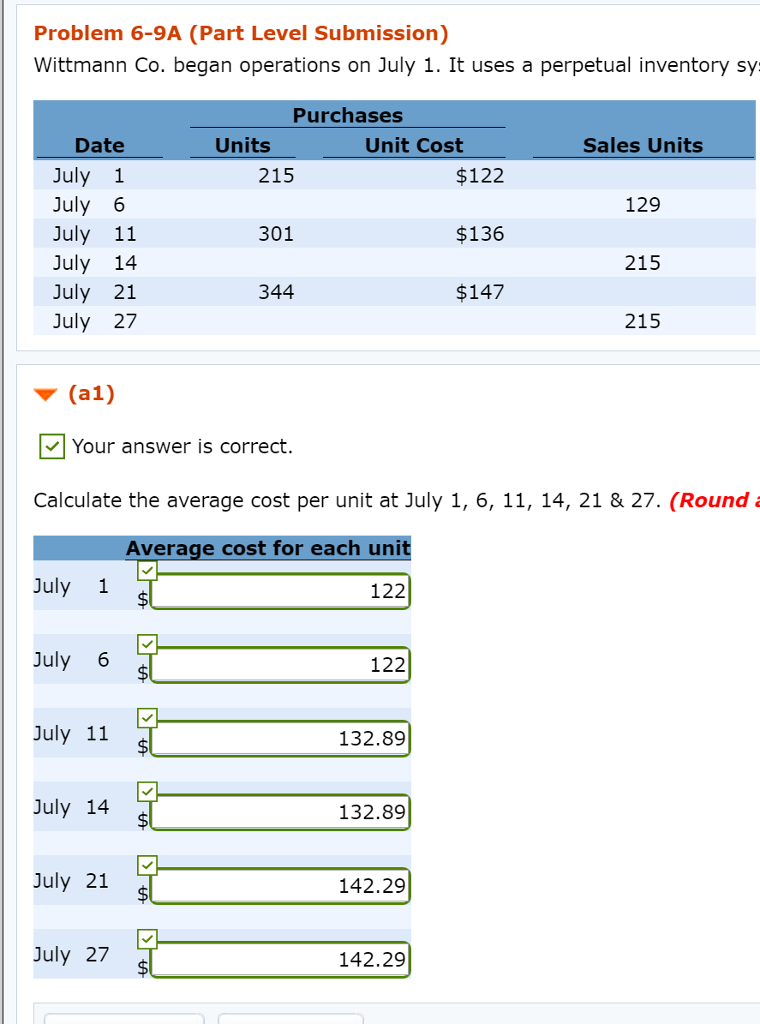
Task: Select the July 21 field showing 142.29
Action: (x=280, y=885)
